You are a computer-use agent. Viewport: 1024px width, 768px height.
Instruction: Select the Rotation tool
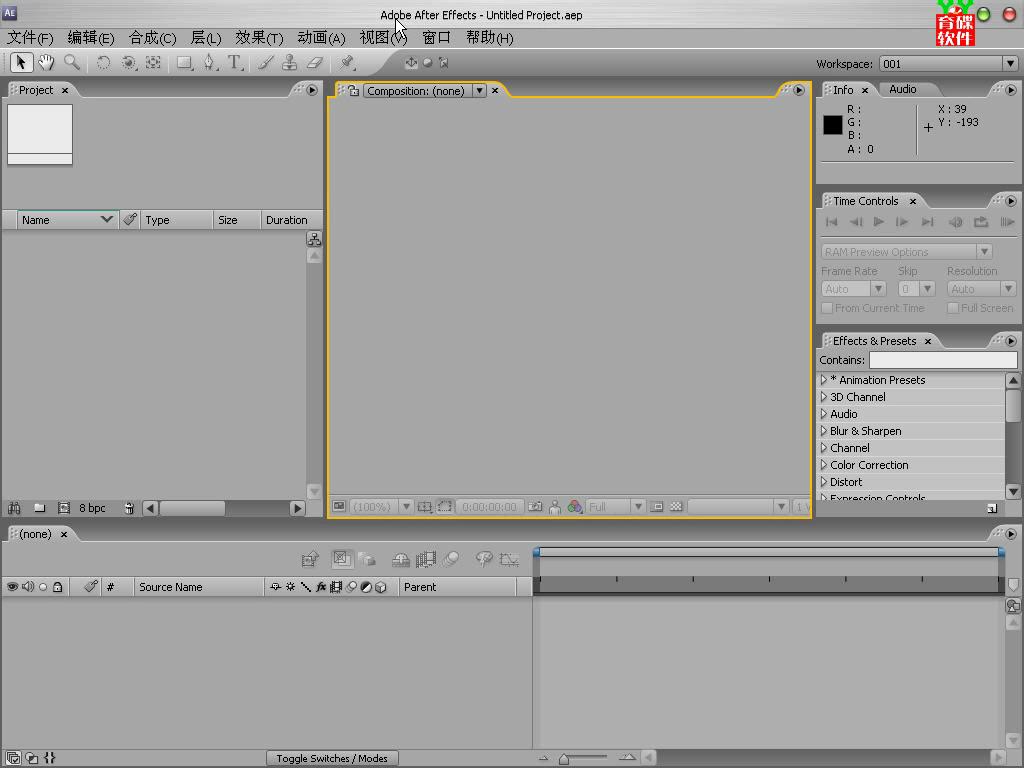[x=103, y=63]
